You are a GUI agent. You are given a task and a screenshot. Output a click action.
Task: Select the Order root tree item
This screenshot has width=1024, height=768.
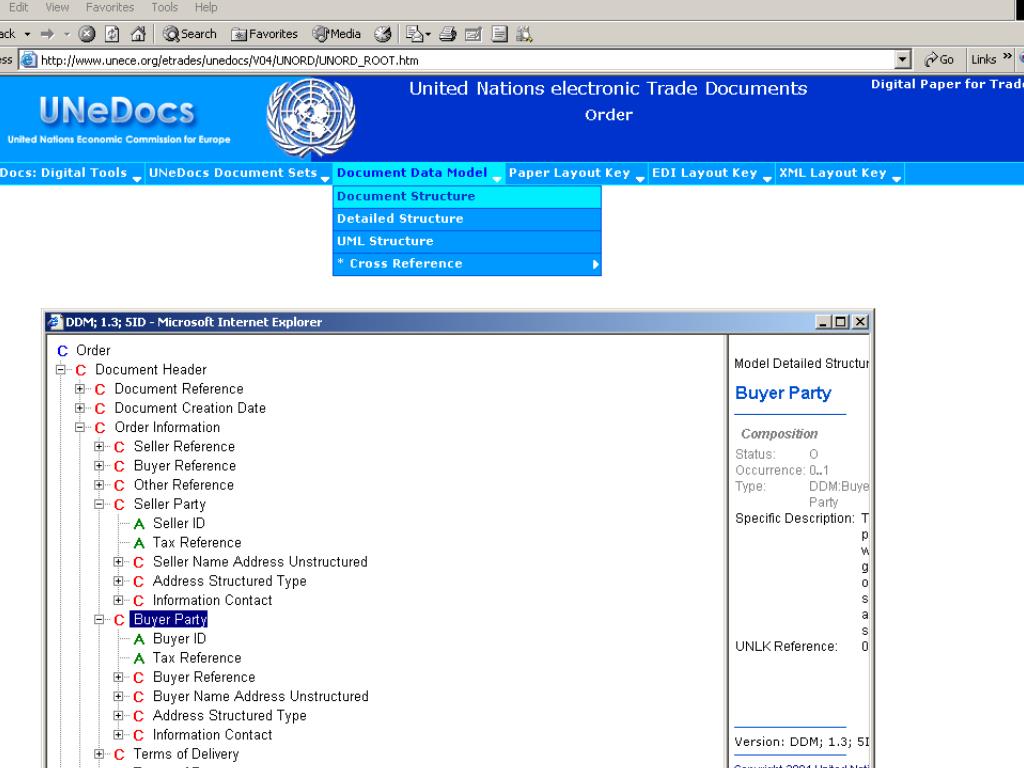(93, 351)
